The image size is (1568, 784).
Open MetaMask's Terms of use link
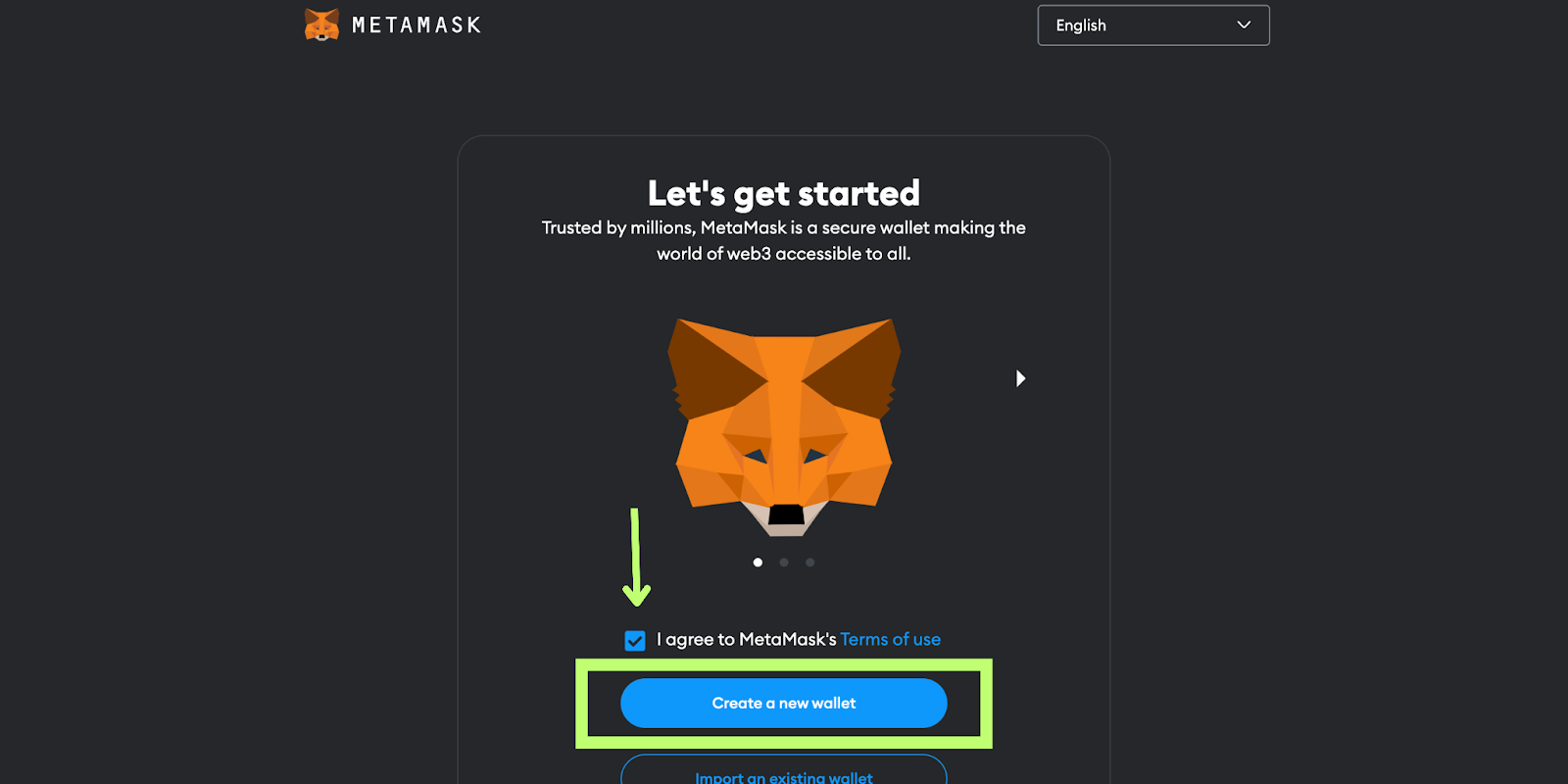click(x=890, y=640)
